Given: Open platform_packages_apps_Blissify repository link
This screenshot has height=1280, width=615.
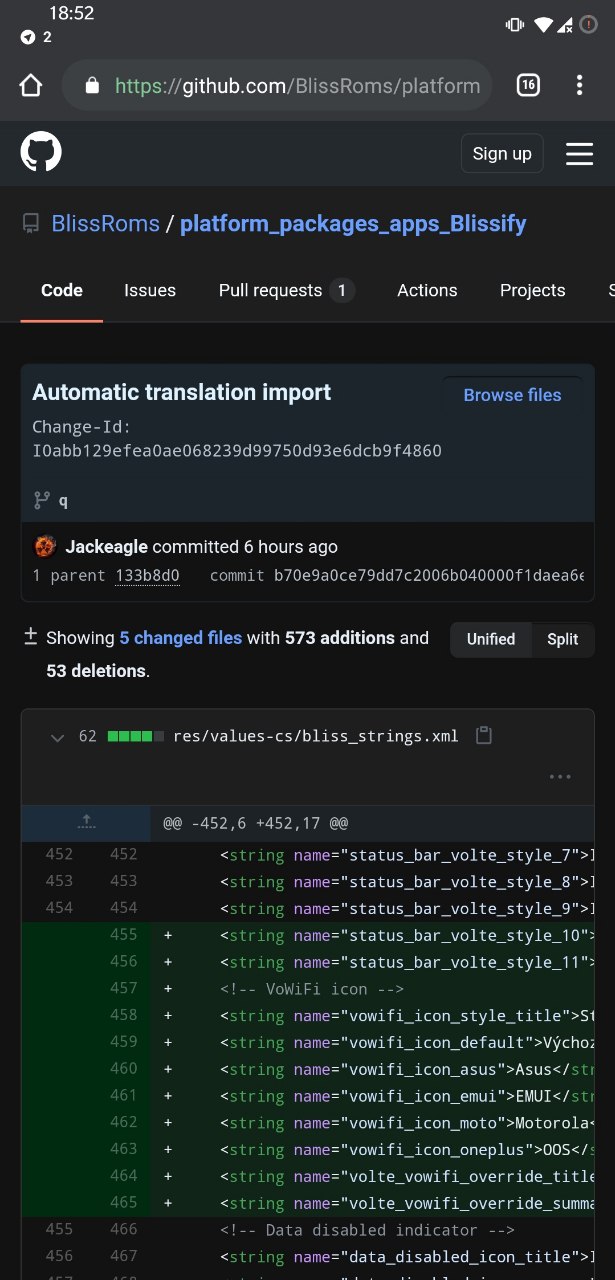Looking at the screenshot, I should tap(353, 224).
